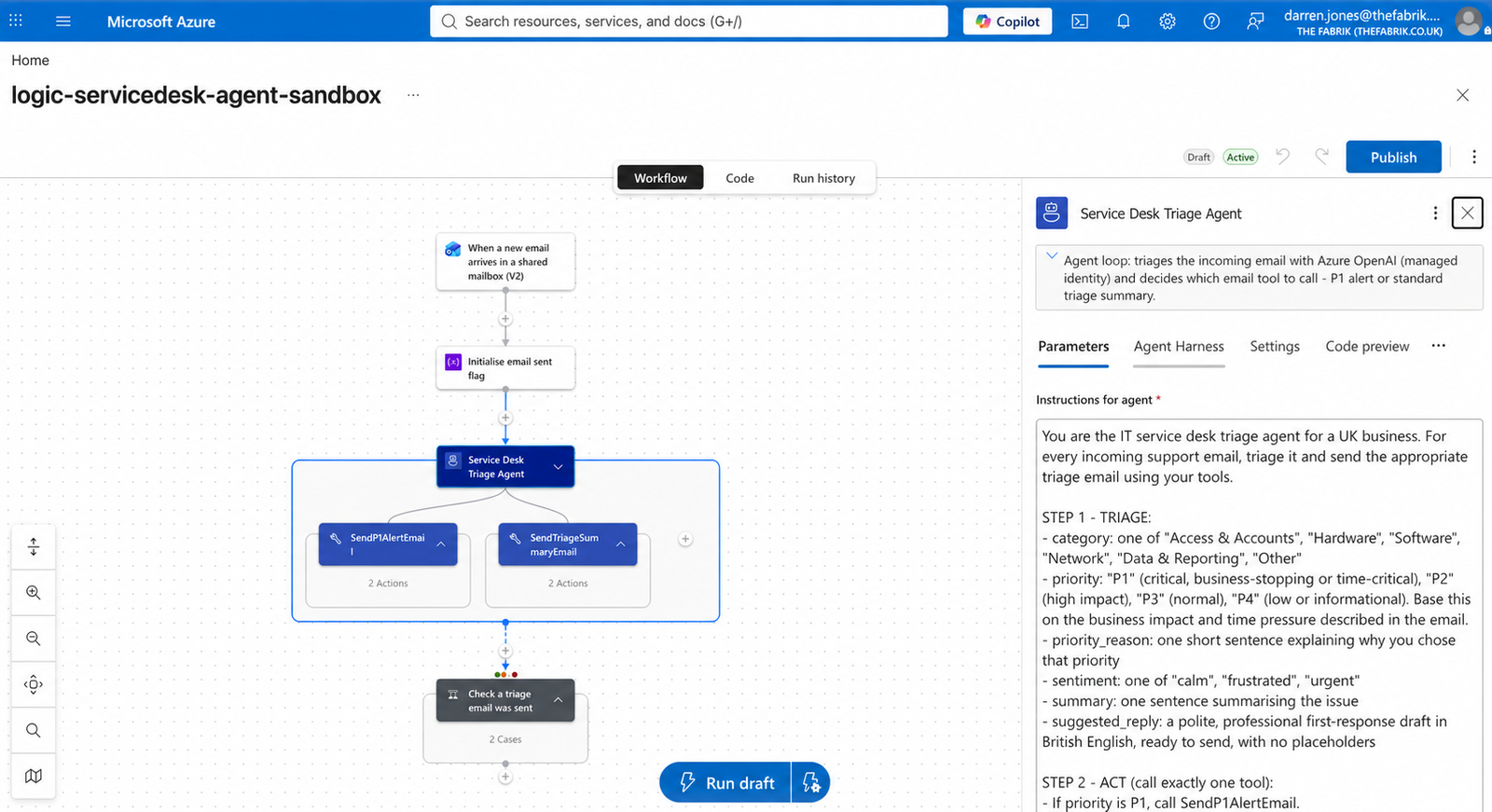This screenshot has width=1492, height=812.
Task: Add a new tool to the agent
Action: 685,539
